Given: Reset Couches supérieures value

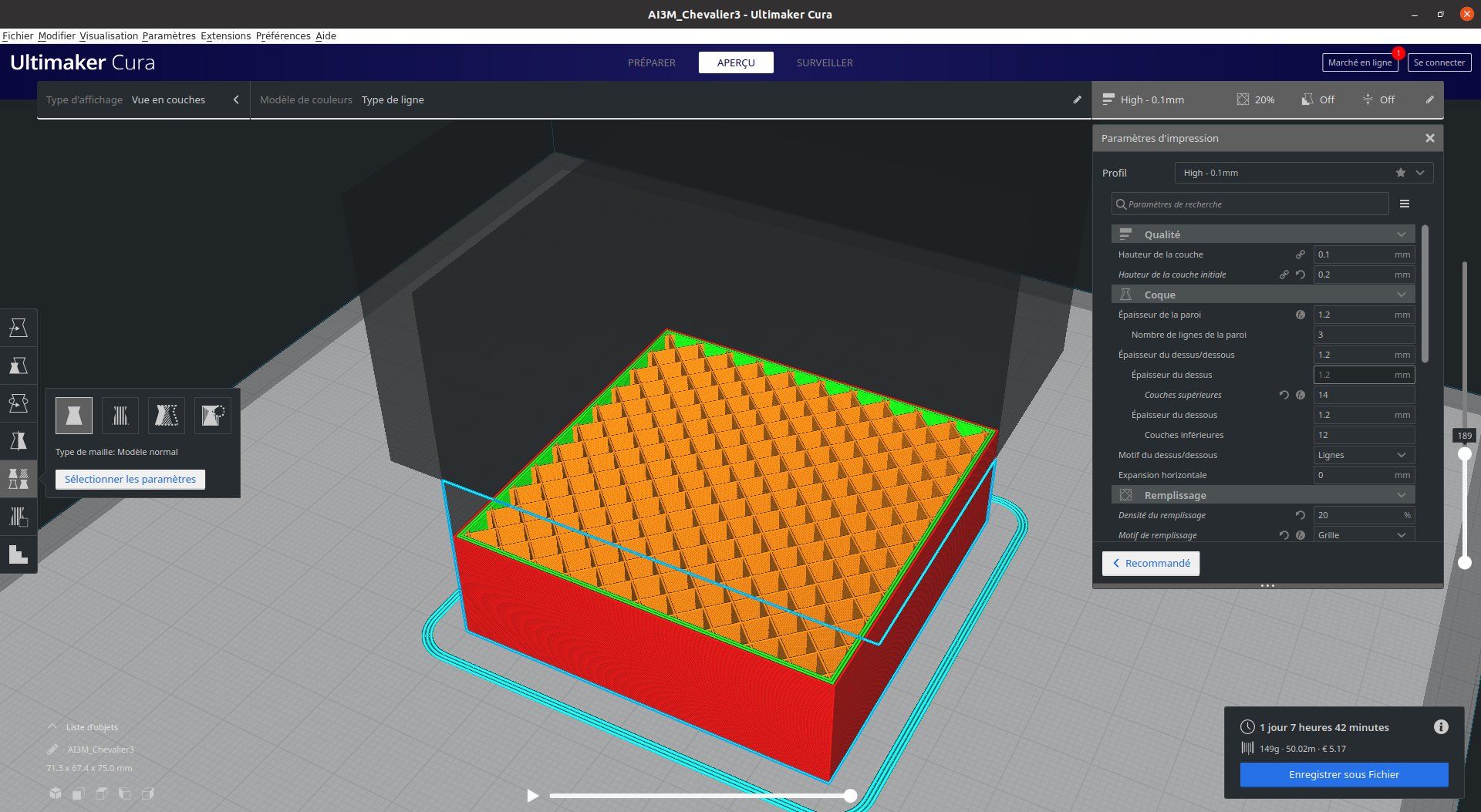Looking at the screenshot, I should (1284, 395).
